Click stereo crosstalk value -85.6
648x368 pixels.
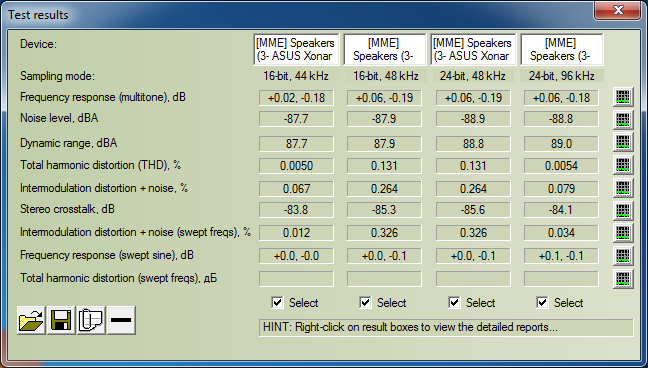click(473, 210)
